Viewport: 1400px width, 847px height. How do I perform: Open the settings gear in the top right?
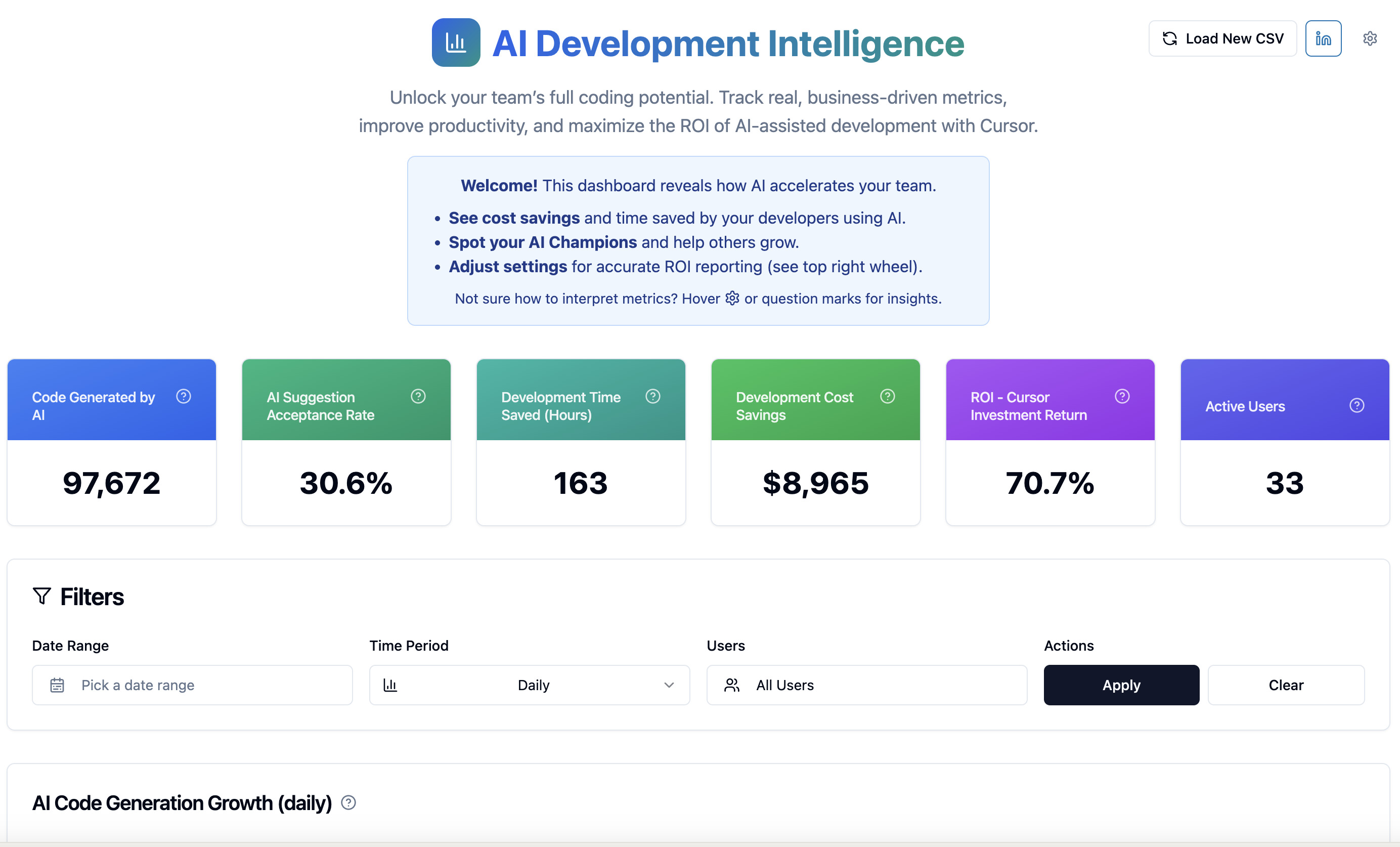tap(1371, 38)
